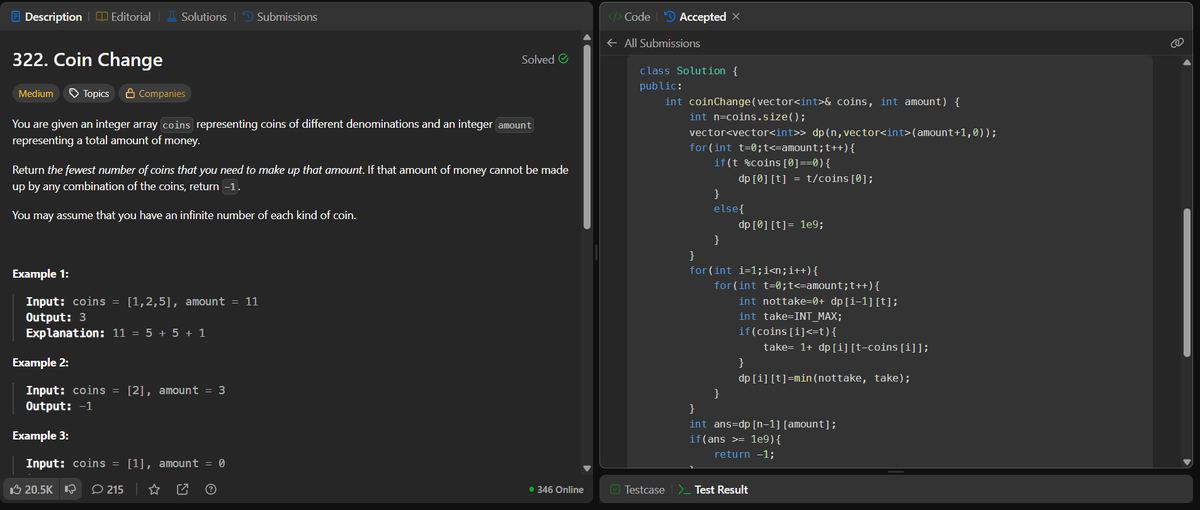Viewport: 1200px width, 510px height.
Task: Open the Testcase tab
Action: (x=636, y=490)
